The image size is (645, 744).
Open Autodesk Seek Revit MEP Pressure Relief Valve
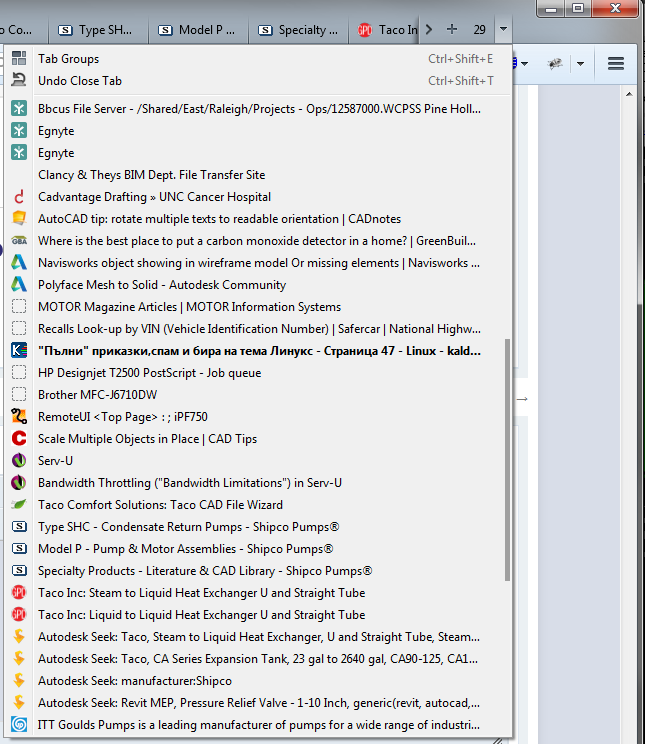point(258,703)
